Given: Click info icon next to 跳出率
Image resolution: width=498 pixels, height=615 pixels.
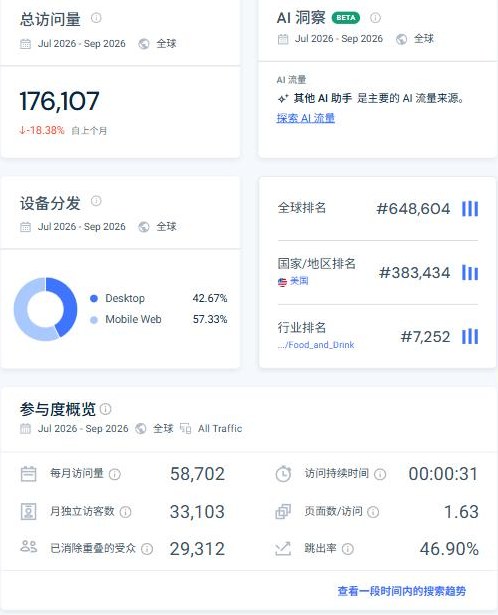Looking at the screenshot, I should click(x=348, y=549).
